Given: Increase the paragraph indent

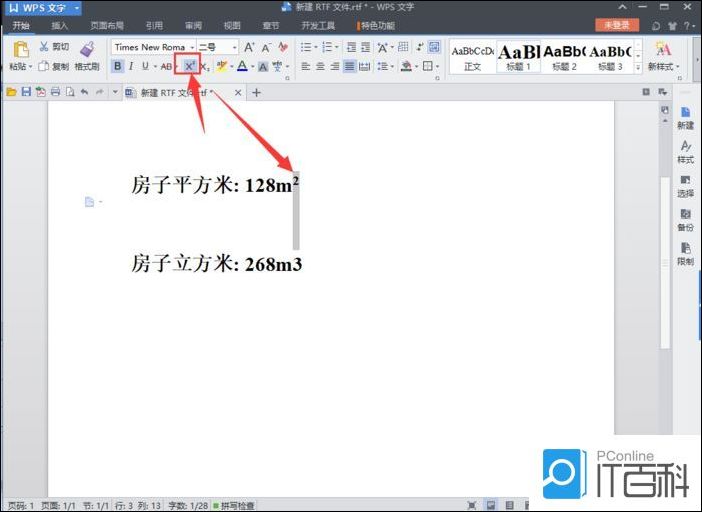Looking at the screenshot, I should [366, 47].
